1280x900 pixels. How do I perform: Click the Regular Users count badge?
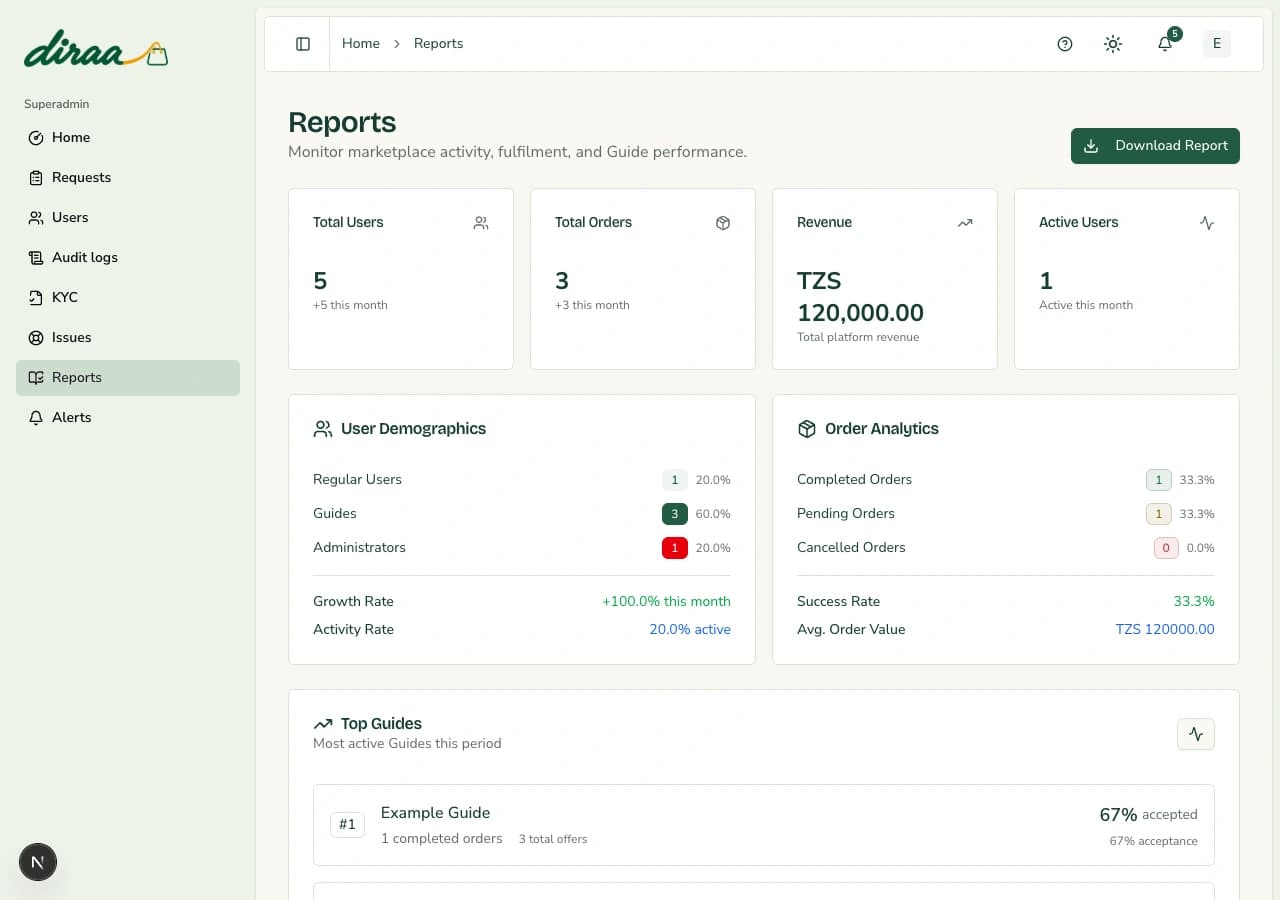point(675,480)
